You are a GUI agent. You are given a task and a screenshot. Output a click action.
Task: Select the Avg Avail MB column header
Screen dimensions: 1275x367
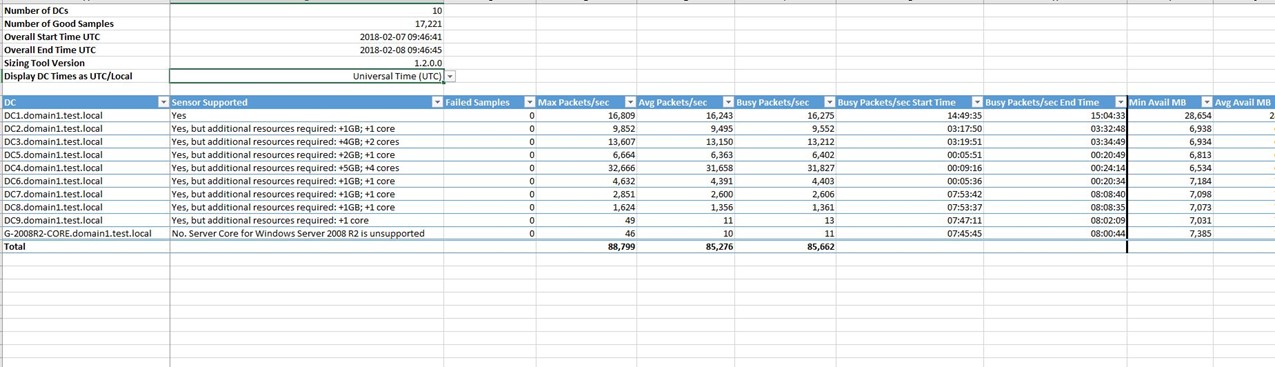pos(1243,102)
